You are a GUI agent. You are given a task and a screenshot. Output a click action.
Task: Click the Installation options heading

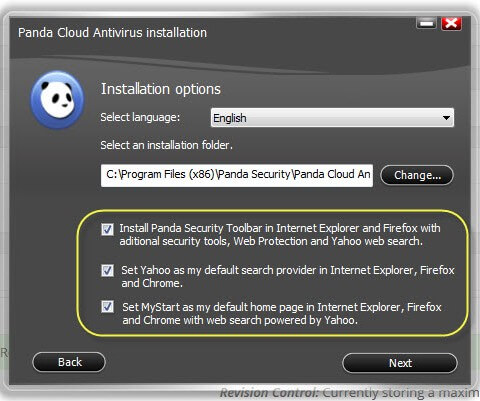point(161,89)
